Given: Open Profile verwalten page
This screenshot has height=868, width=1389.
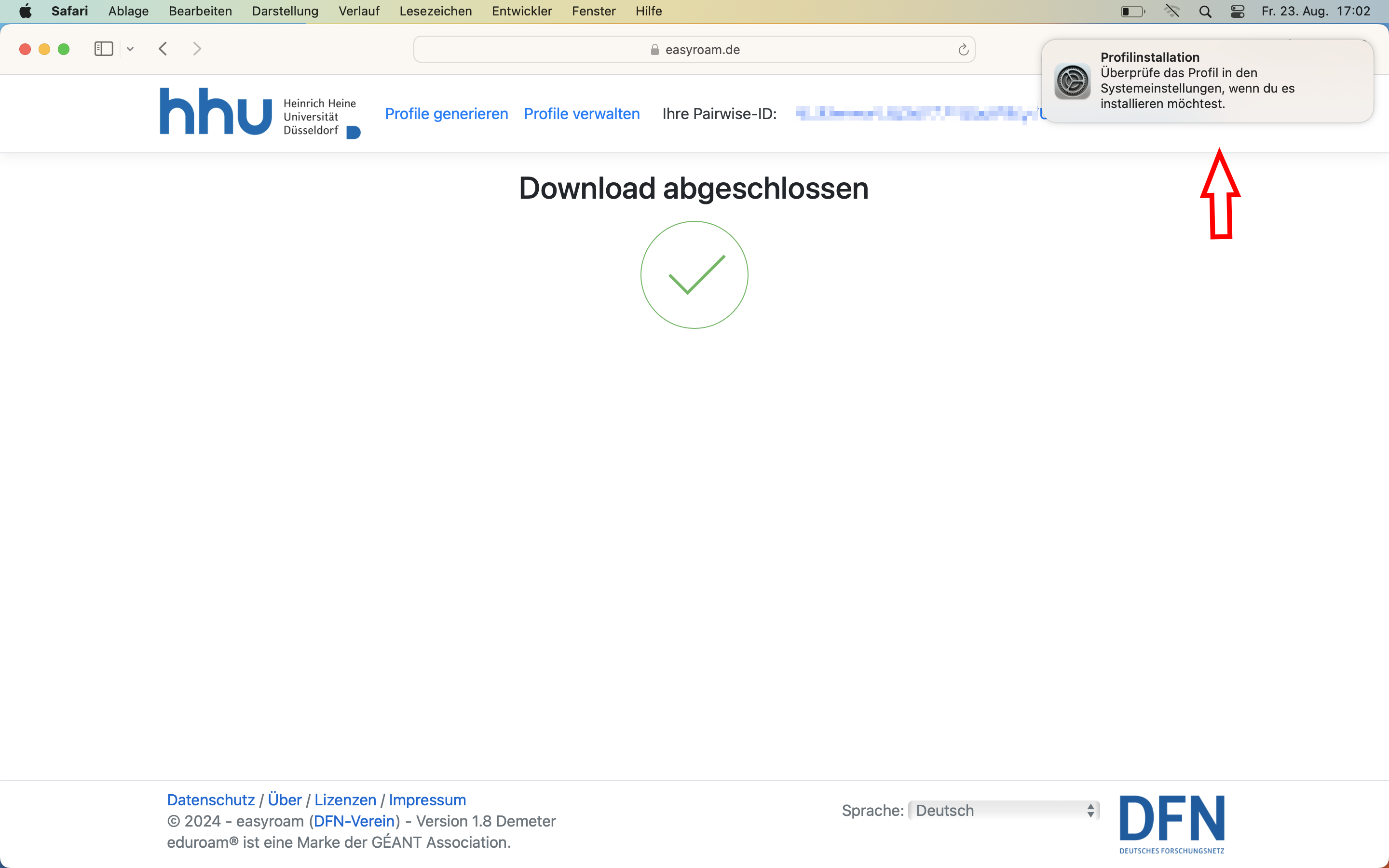Looking at the screenshot, I should pyautogui.click(x=582, y=114).
